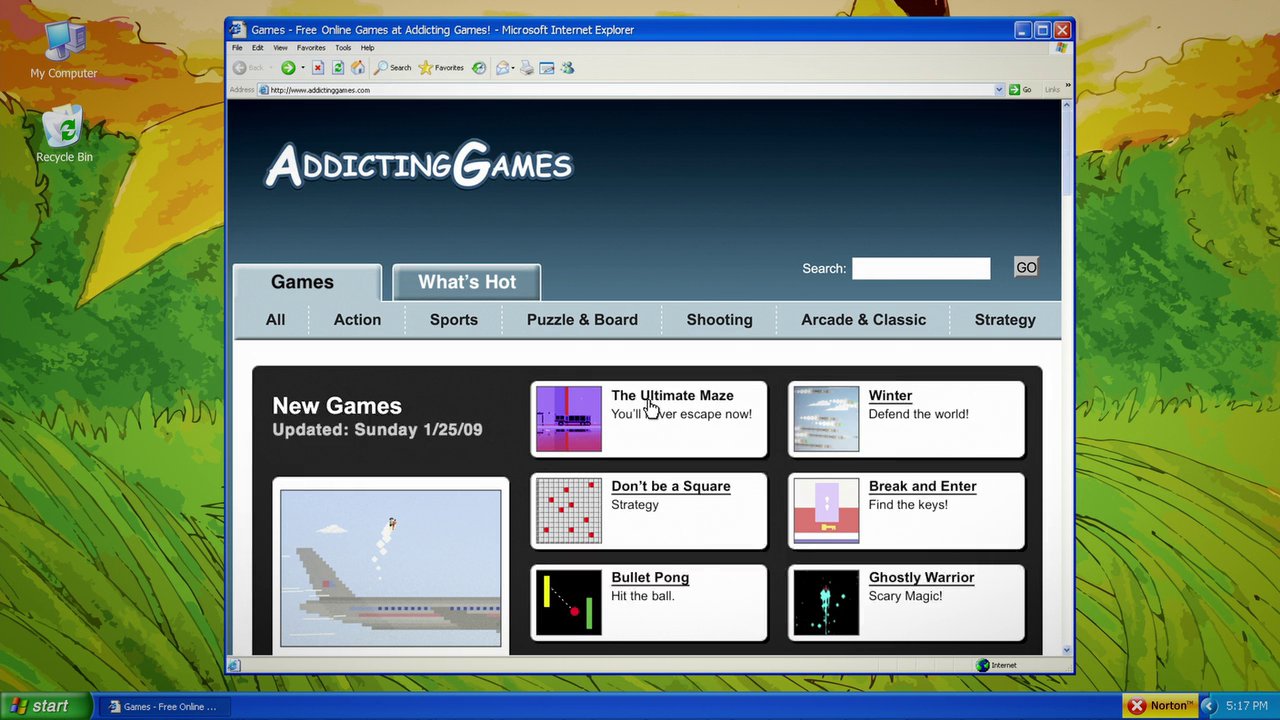Select the Puzzle & Board category
Screen dimensions: 1280x720
tap(582, 320)
